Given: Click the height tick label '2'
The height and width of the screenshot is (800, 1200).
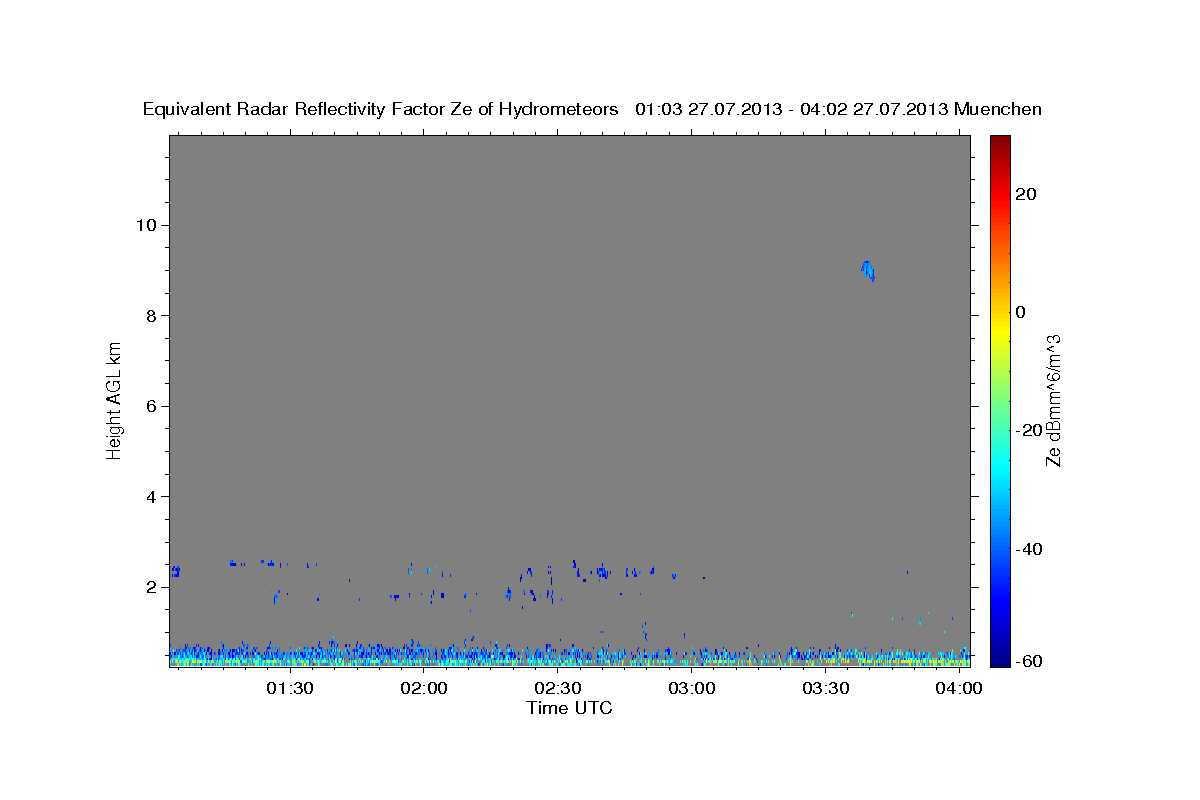Looking at the screenshot, I should point(152,588).
